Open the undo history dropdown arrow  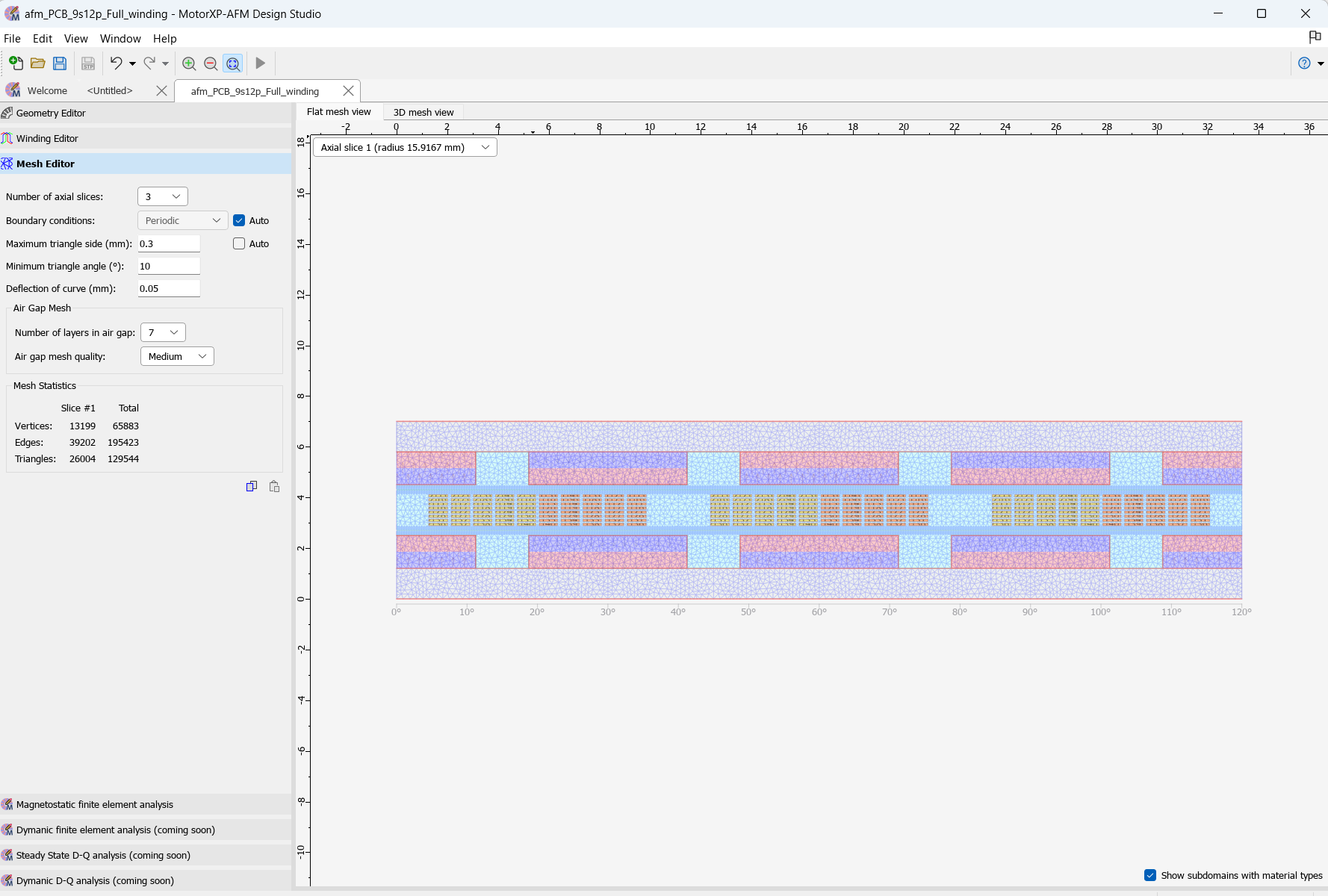131,63
